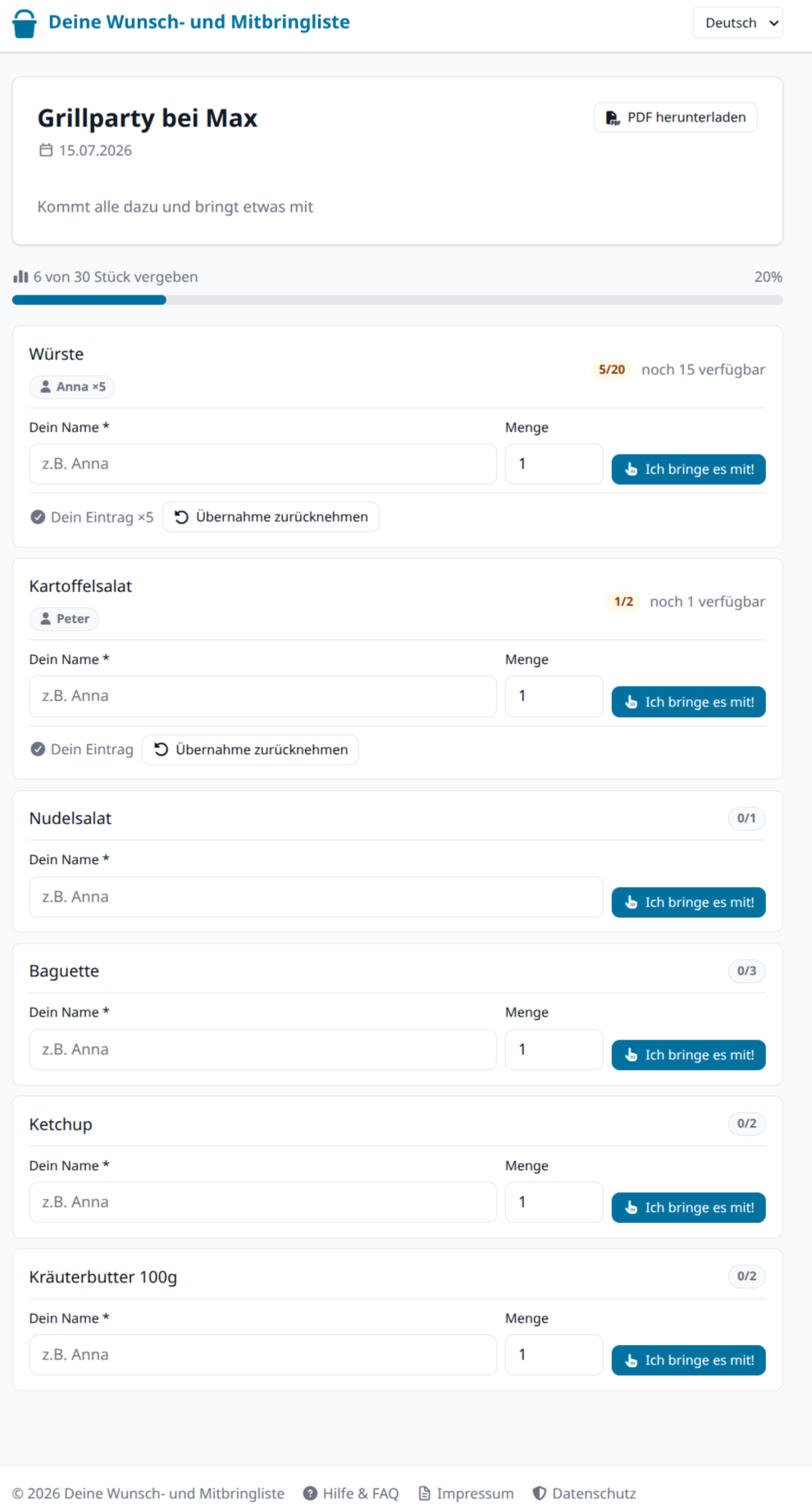The image size is (812, 1509).
Task: Click the basket logo icon in header
Action: (x=25, y=23)
